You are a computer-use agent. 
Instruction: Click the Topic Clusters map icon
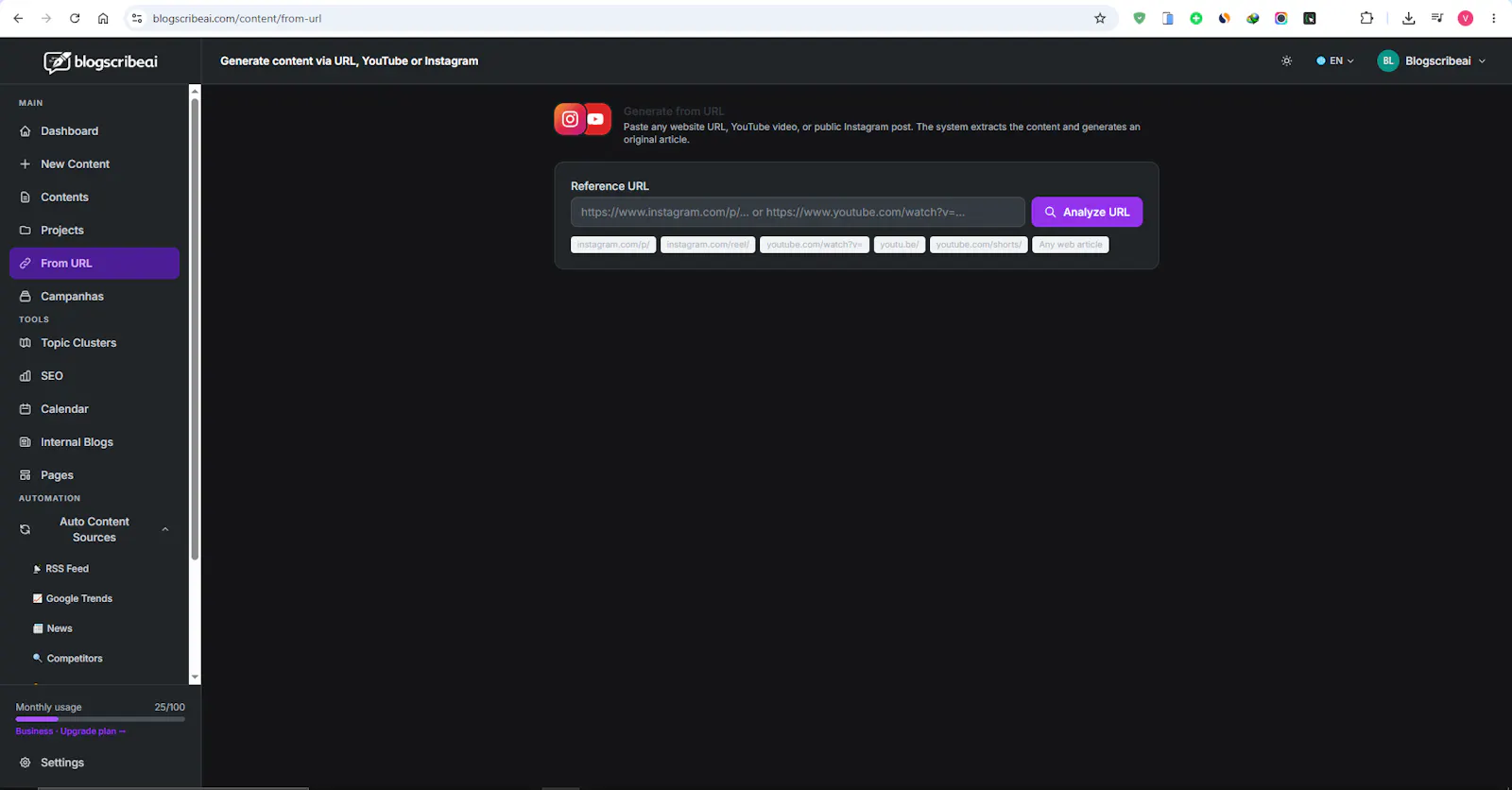[x=26, y=343]
